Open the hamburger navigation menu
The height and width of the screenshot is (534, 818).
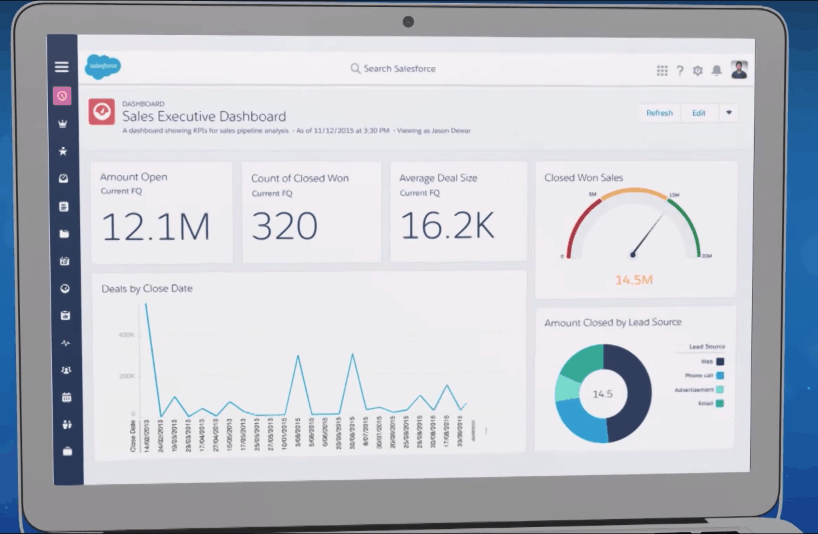(62, 67)
